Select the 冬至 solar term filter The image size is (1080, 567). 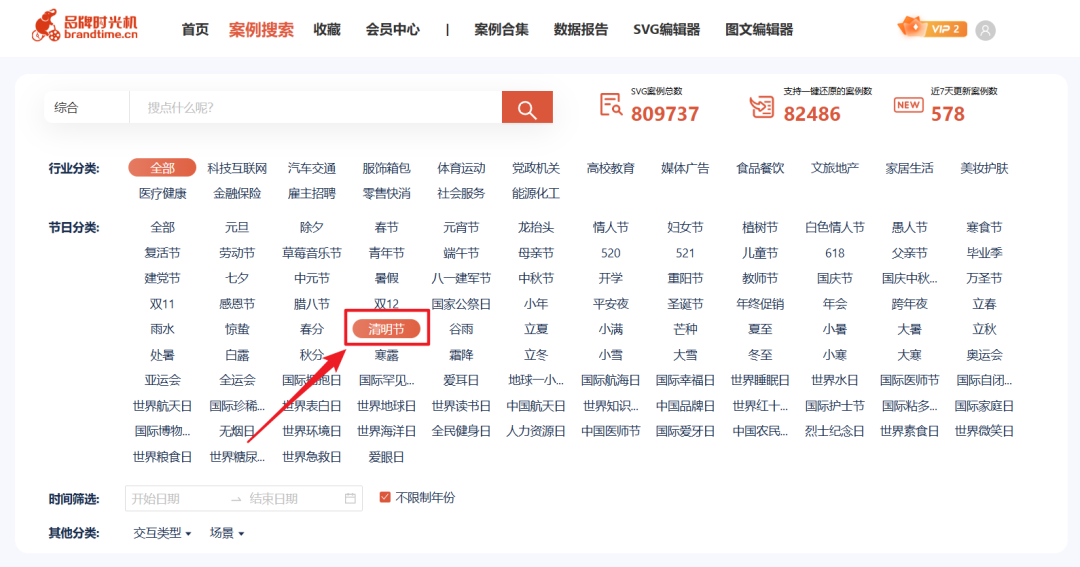click(760, 355)
